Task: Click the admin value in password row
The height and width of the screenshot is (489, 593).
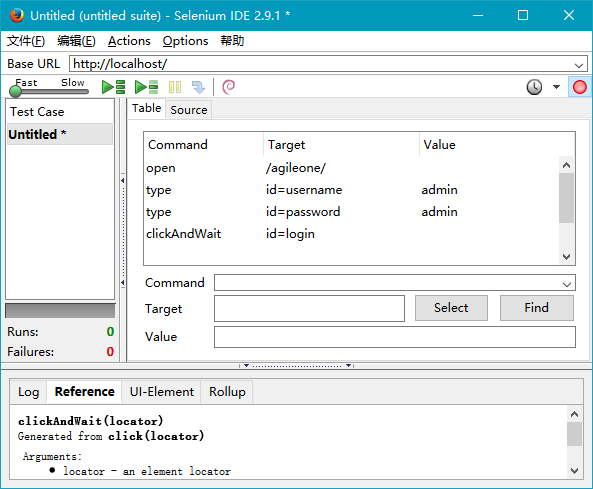Action: 439,212
